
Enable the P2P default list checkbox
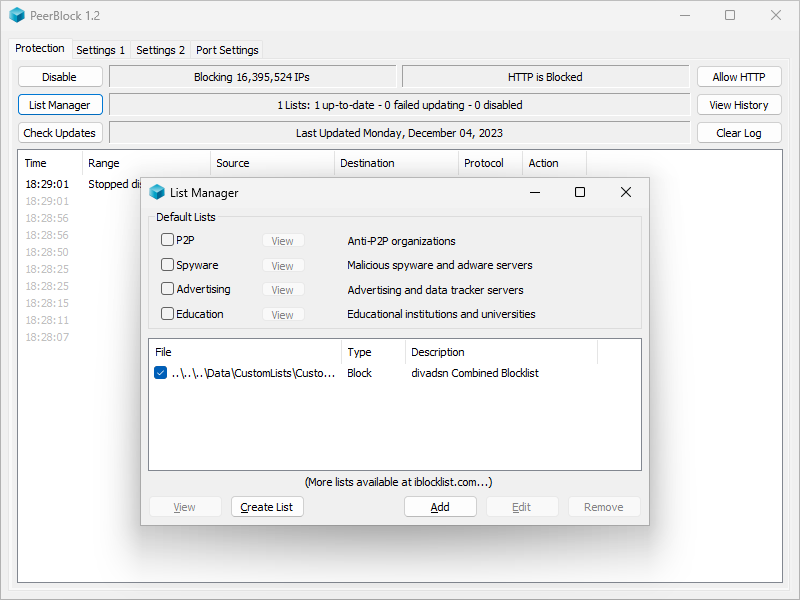click(x=167, y=240)
